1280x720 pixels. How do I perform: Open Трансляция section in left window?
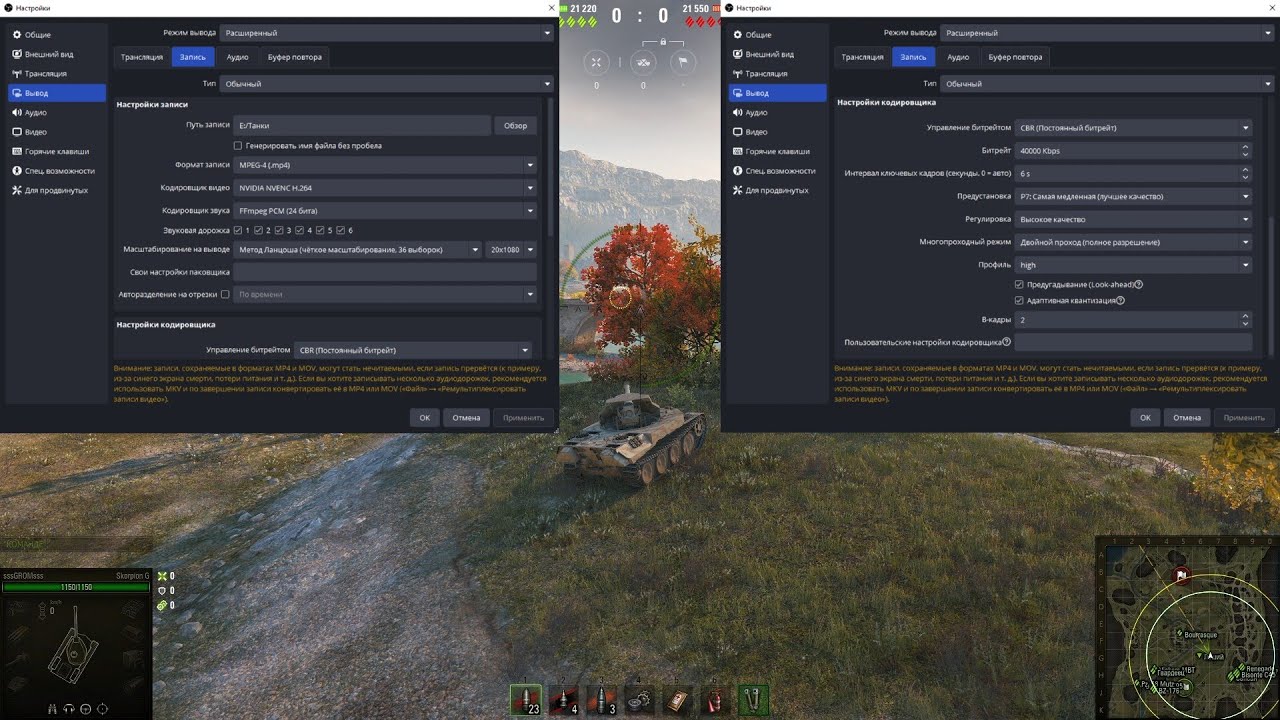[x=57, y=74]
